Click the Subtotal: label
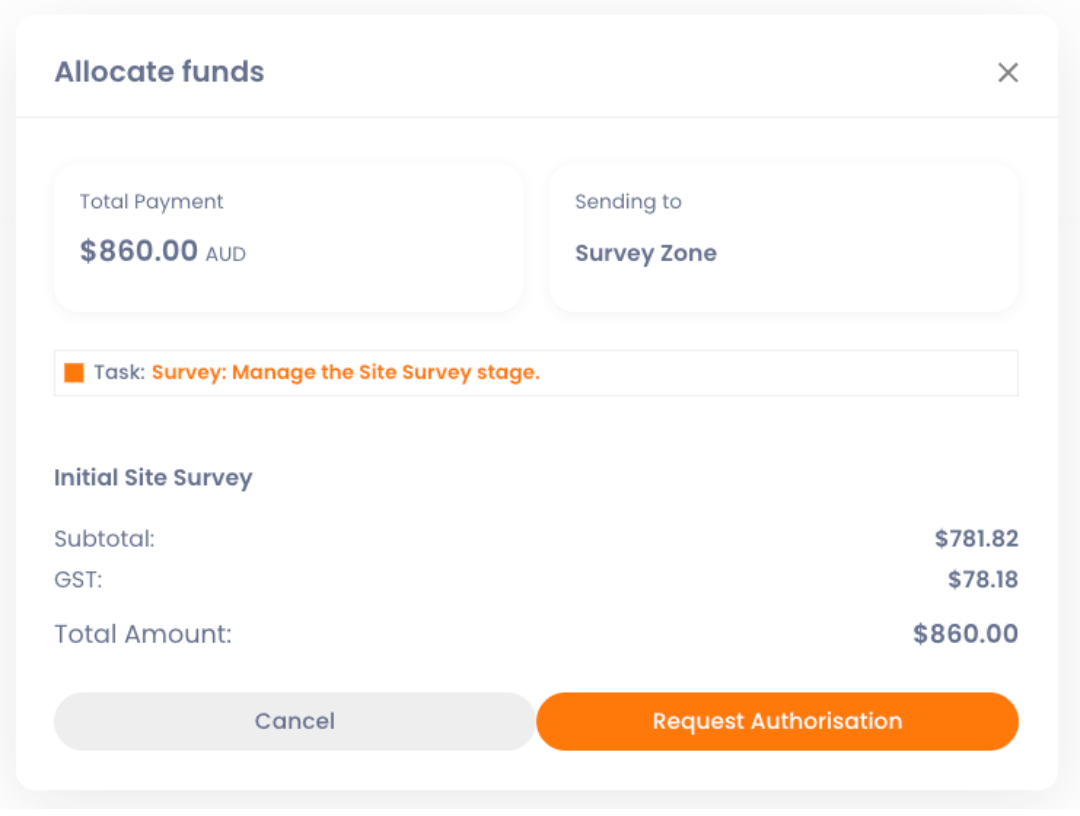Image resolution: width=1080 pixels, height=816 pixels. click(x=104, y=540)
